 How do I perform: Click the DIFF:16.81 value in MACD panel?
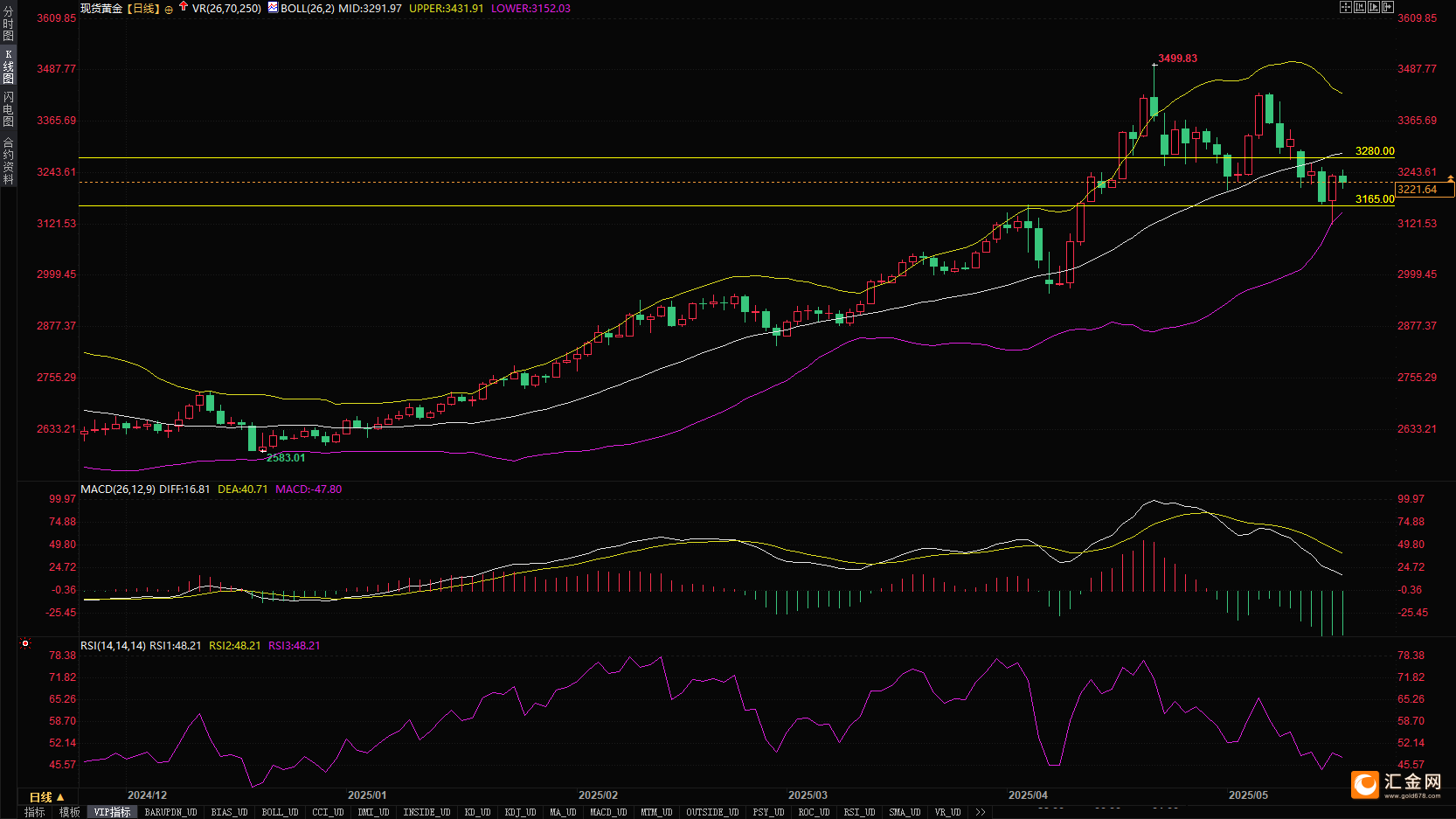pyautogui.click(x=184, y=489)
